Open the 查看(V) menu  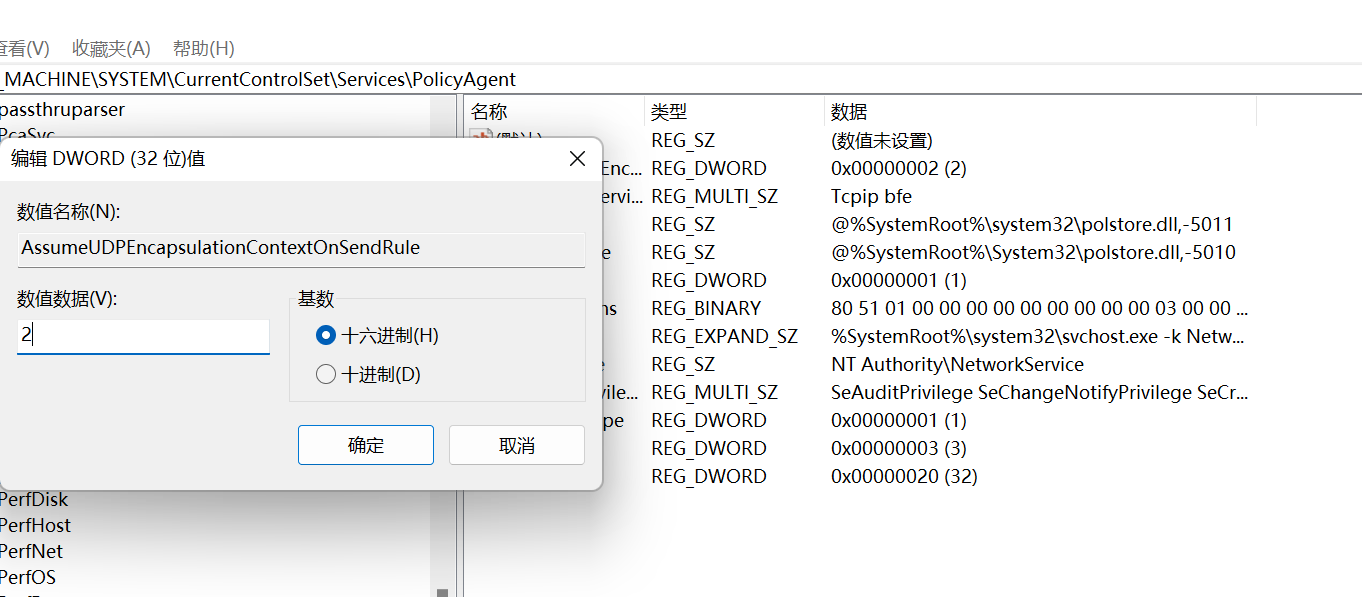click(x=24, y=48)
